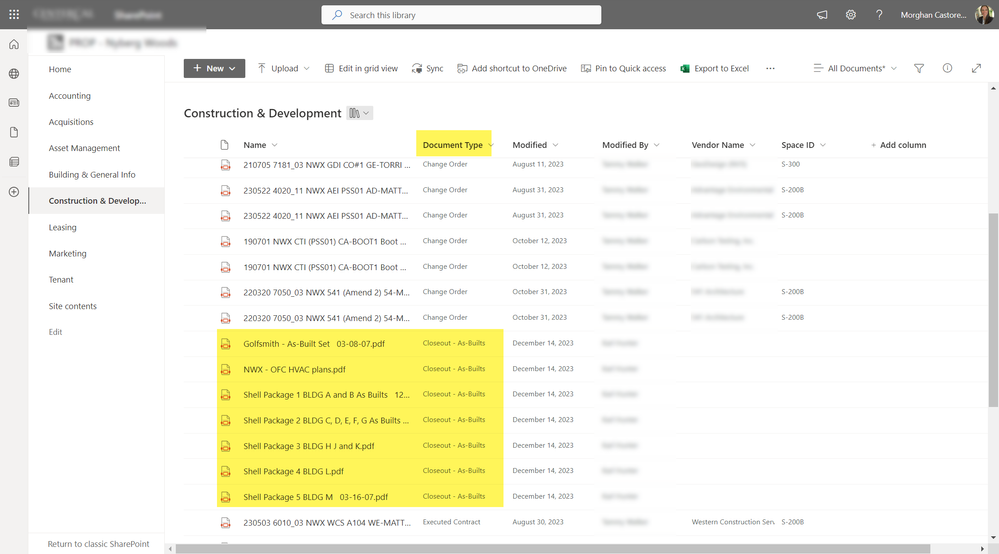Open My lists icon in left rail

tap(14, 162)
